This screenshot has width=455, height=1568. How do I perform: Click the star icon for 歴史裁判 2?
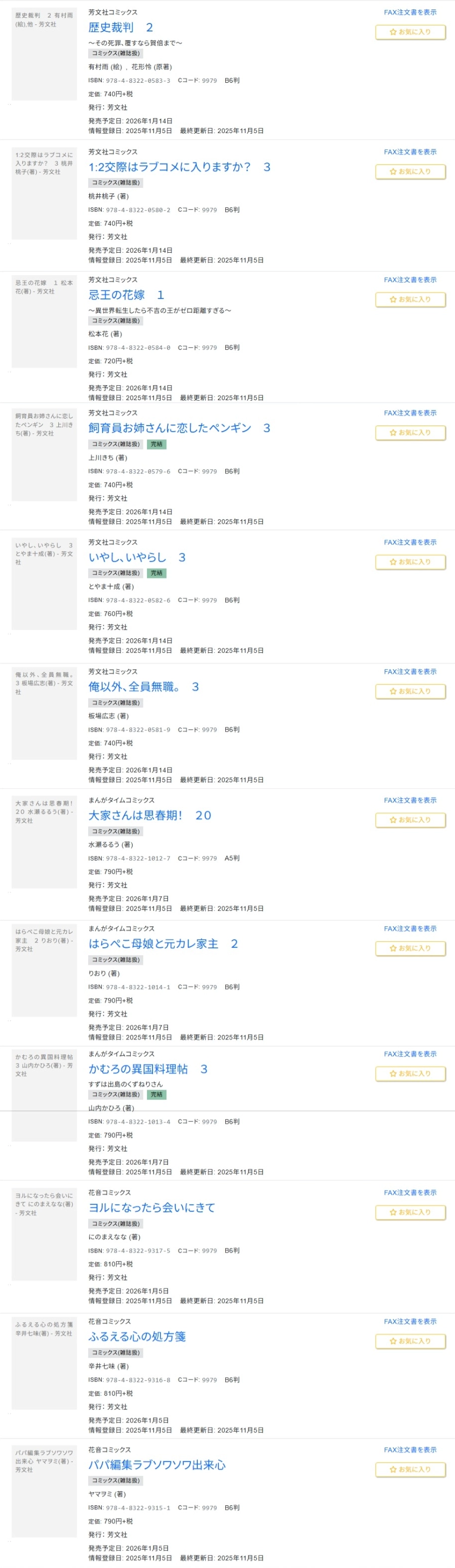click(x=393, y=32)
